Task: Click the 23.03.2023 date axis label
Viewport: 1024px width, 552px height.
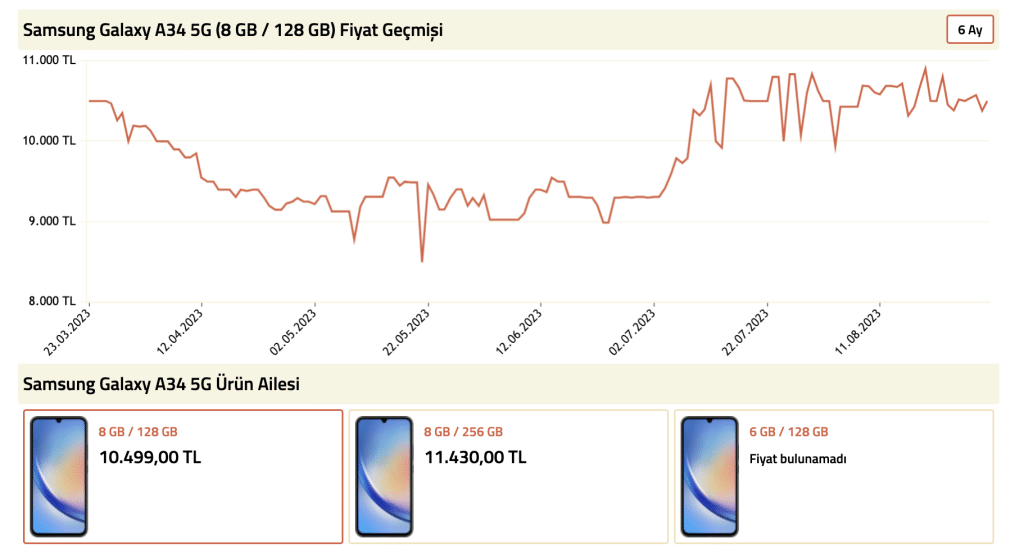Action: [x=67, y=332]
